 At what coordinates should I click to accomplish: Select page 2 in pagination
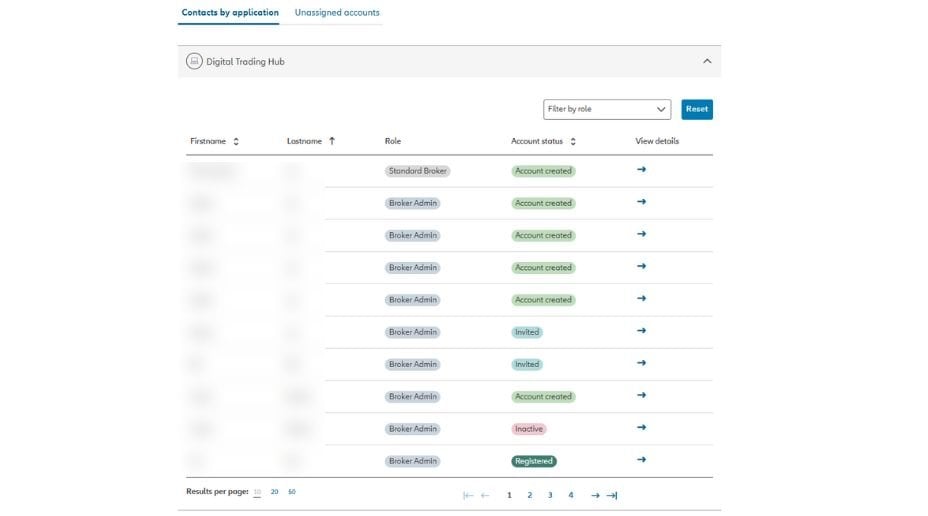(530, 495)
